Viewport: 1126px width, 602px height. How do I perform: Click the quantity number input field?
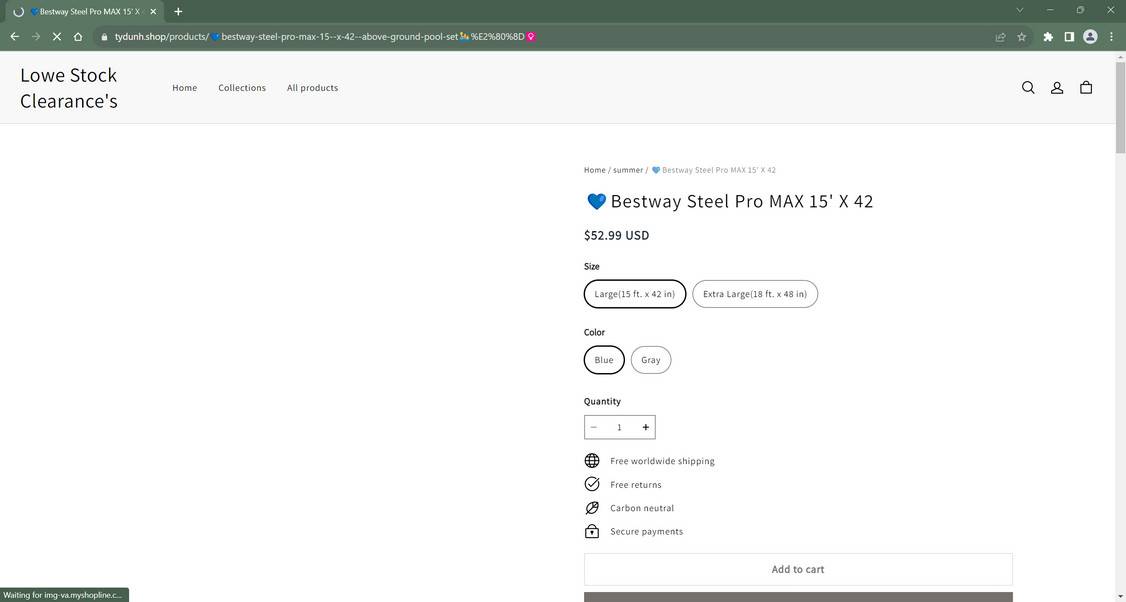pyautogui.click(x=620, y=427)
